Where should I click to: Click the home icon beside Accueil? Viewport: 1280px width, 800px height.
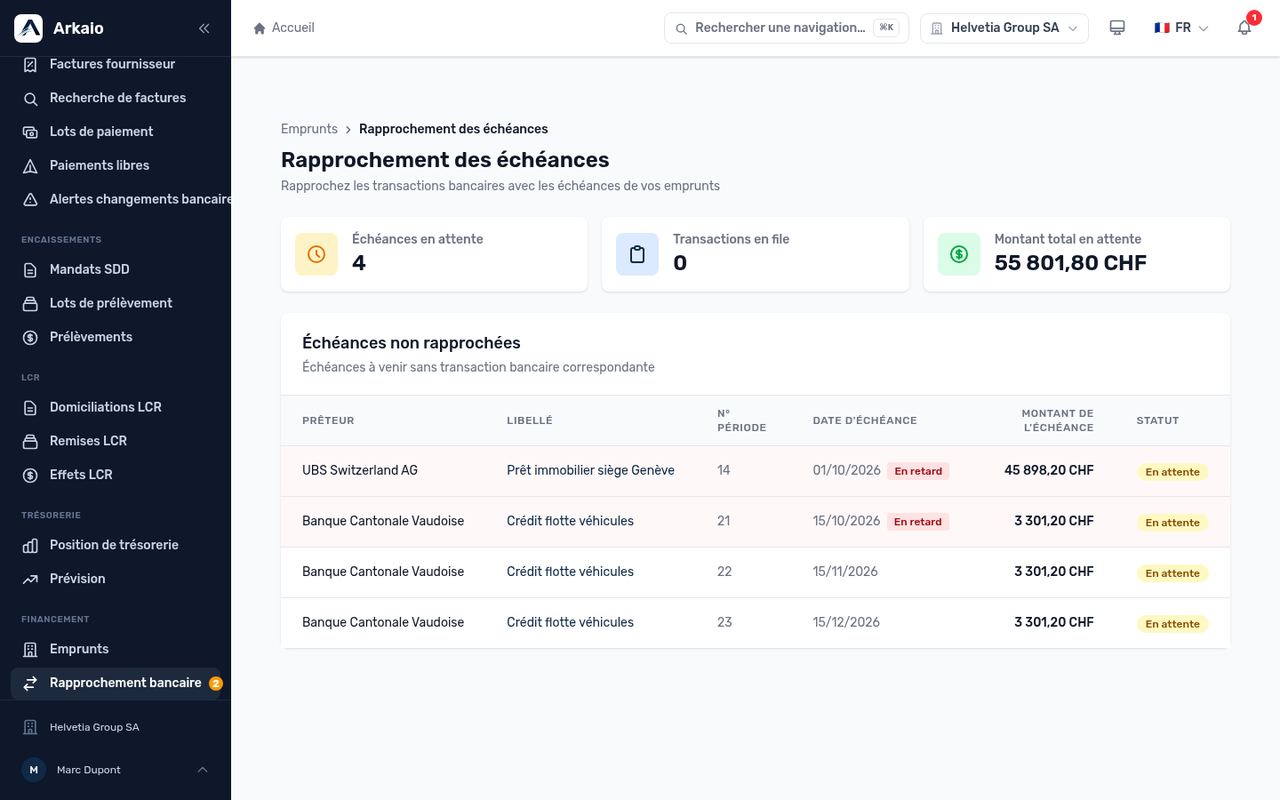point(260,28)
